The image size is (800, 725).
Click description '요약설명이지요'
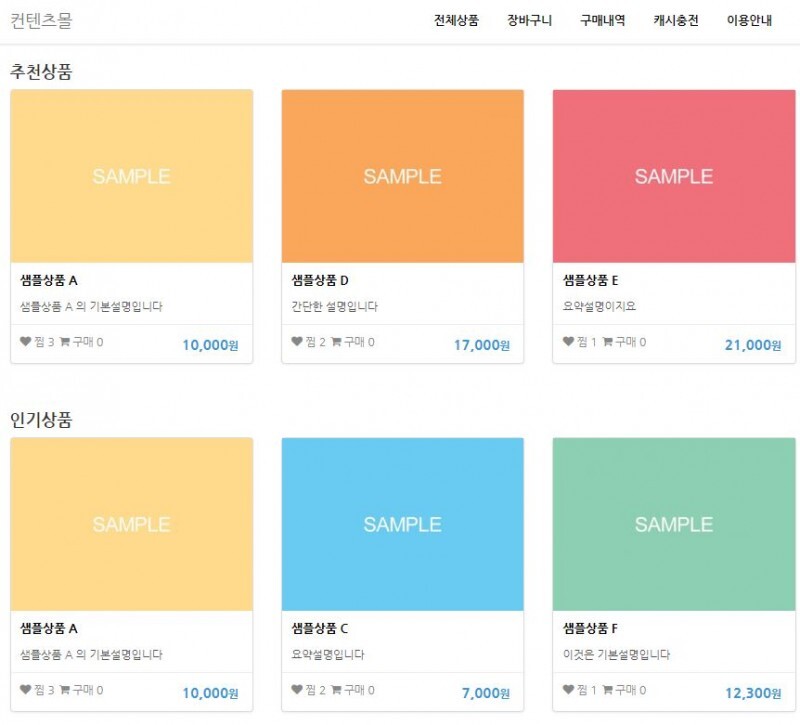pos(599,306)
